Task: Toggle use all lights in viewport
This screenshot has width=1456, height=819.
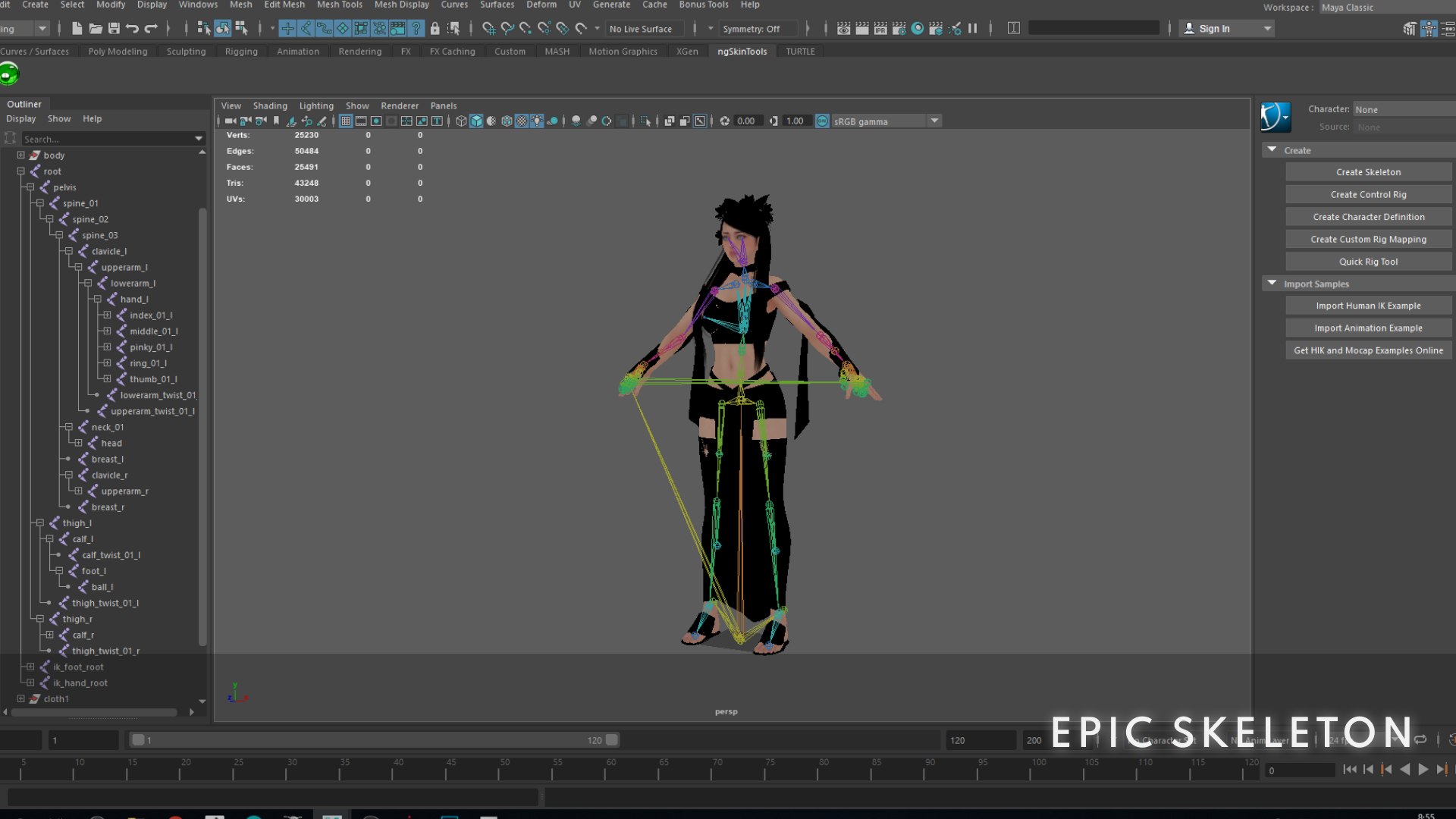Action: click(537, 121)
